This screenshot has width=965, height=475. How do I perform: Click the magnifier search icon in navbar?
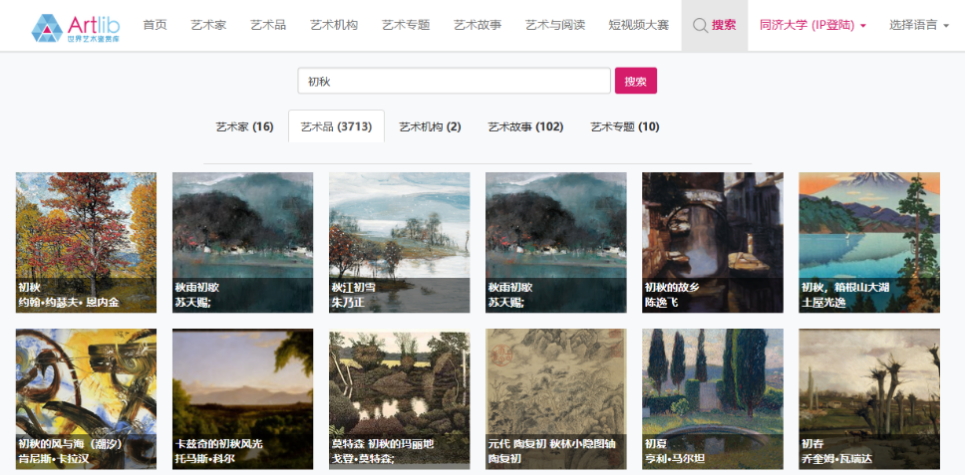(700, 25)
